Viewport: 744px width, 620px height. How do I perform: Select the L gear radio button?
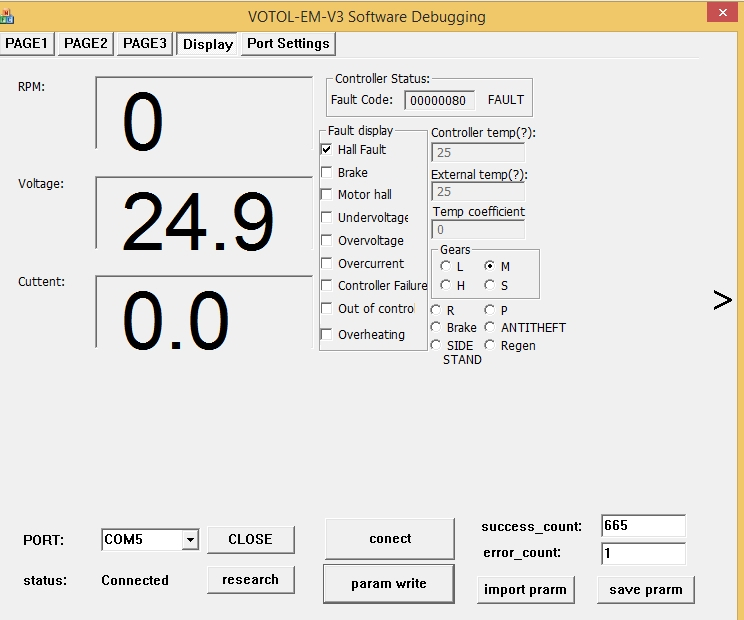coord(445,266)
